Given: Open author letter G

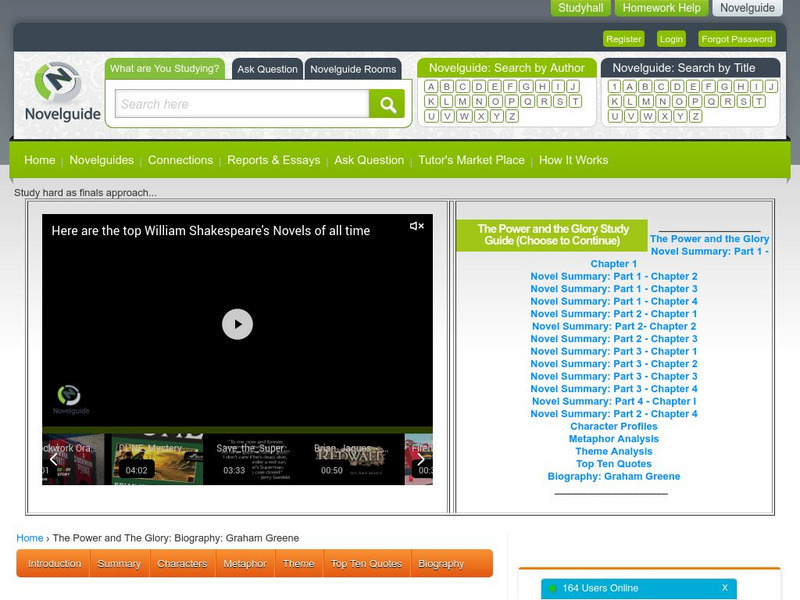Looking at the screenshot, I should [527, 86].
